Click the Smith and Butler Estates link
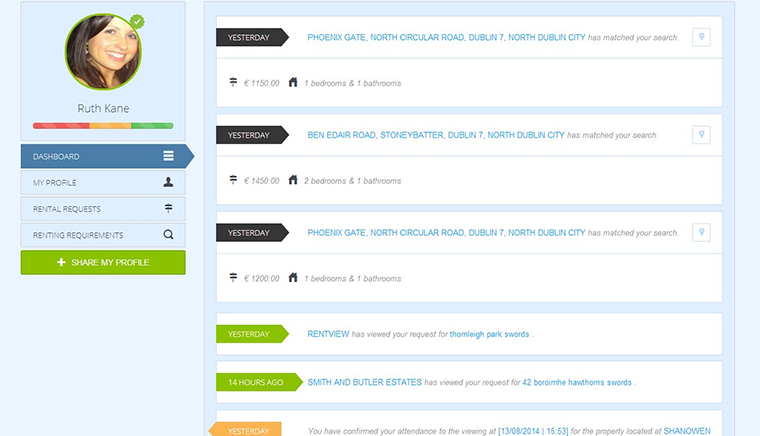Viewport: 760px width, 436px height. click(x=364, y=382)
